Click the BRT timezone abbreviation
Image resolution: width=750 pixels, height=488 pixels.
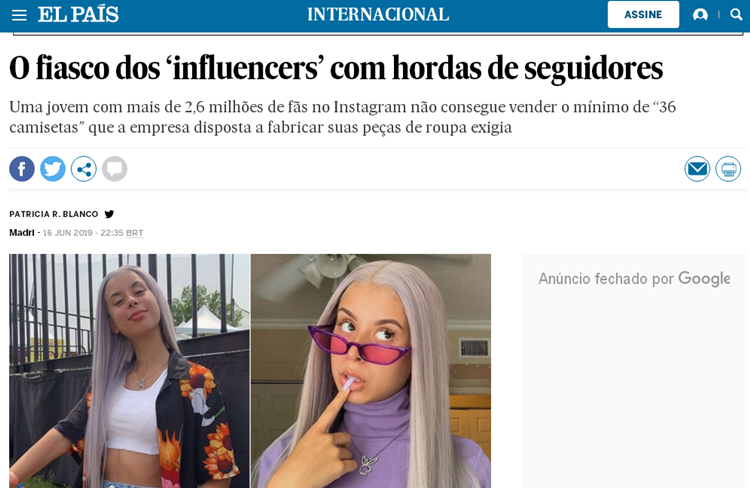(x=134, y=233)
